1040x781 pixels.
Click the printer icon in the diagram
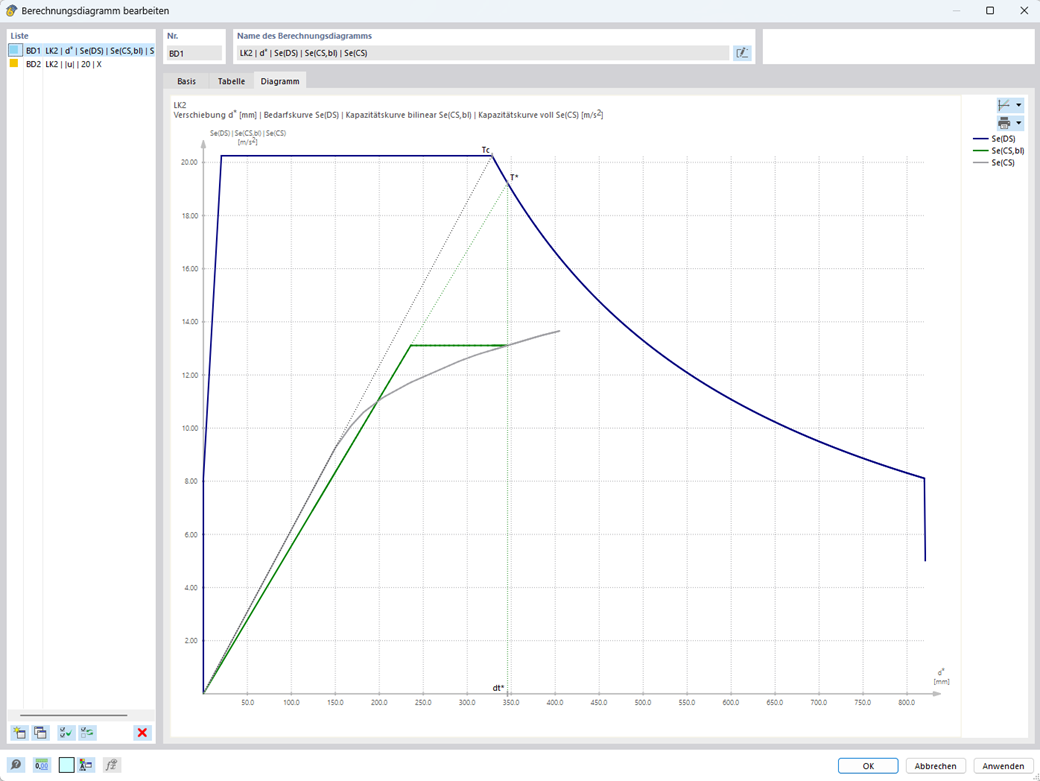click(1004, 123)
